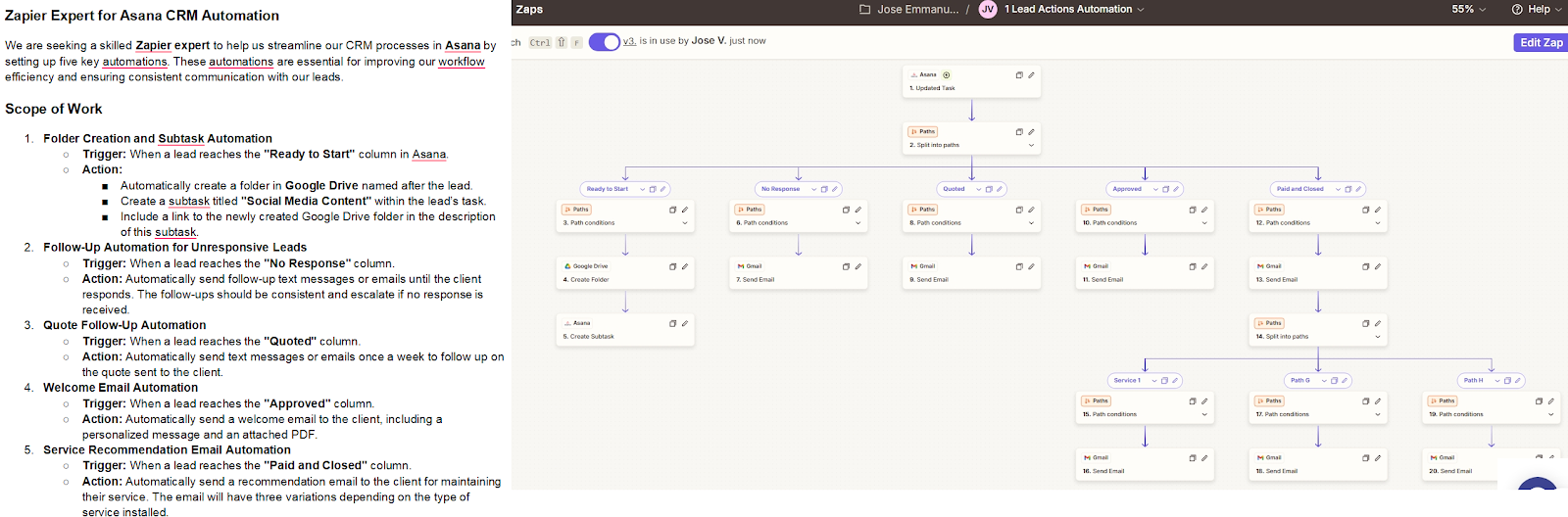Click the Google Drive icon on step 4

[x=567, y=266]
